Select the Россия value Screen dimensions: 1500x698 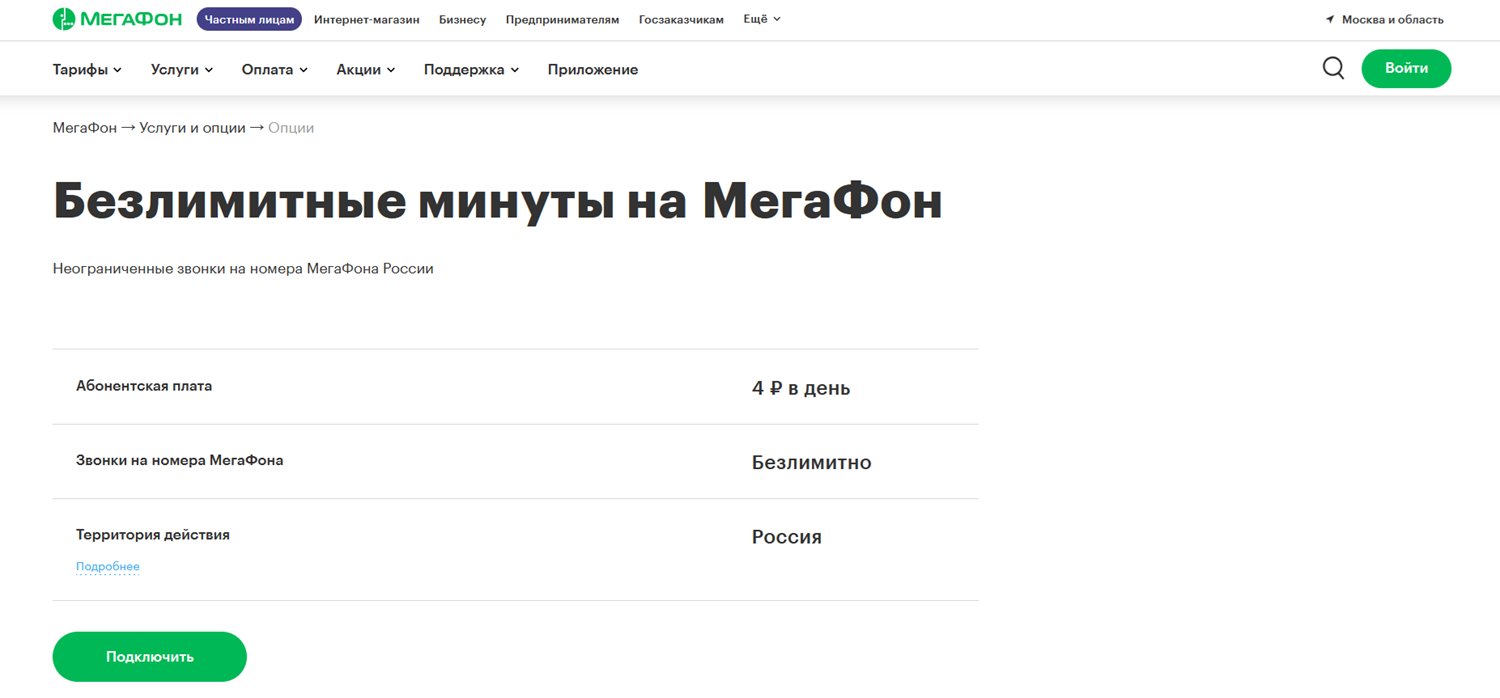coord(787,537)
